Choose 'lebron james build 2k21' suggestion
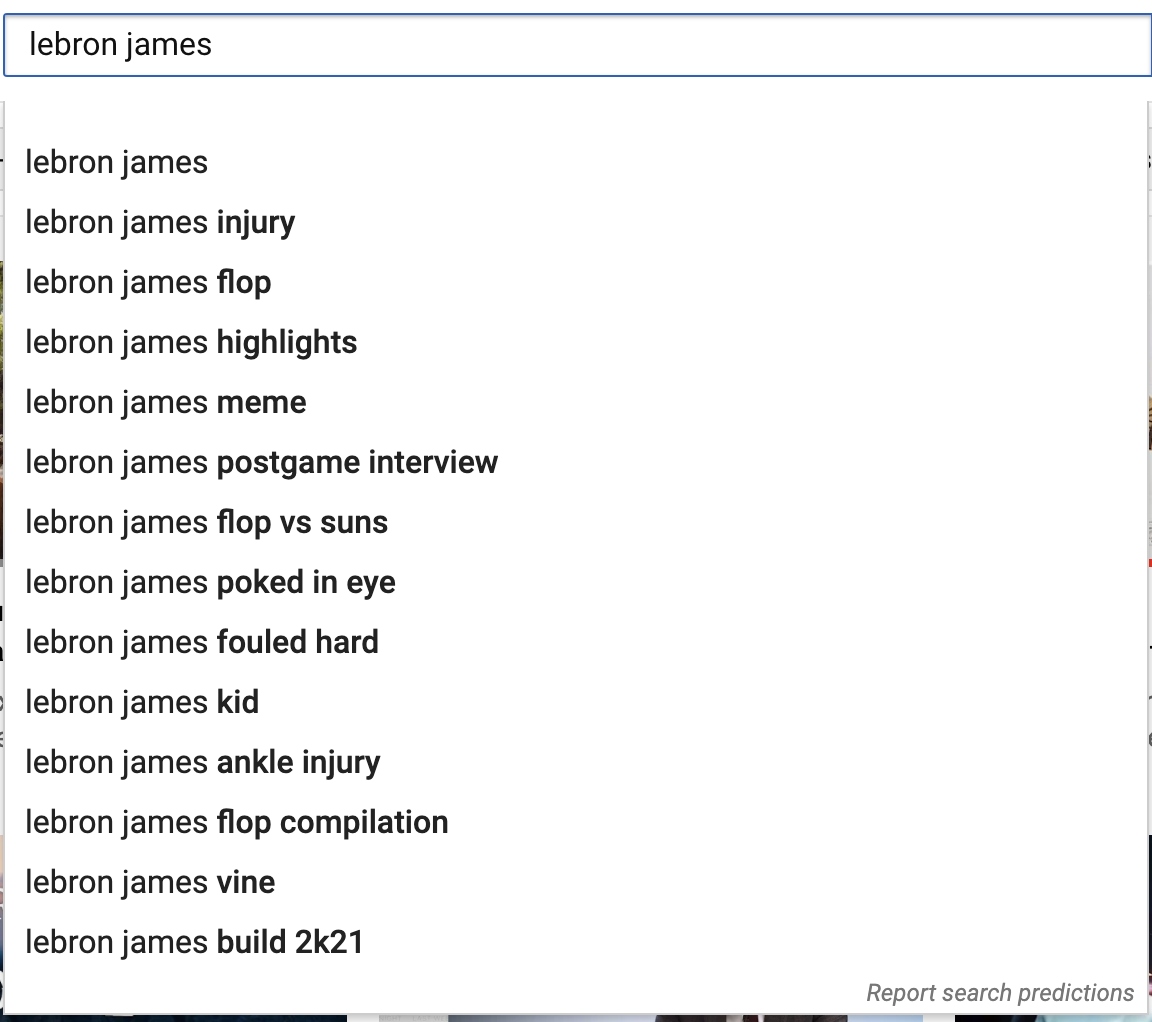This screenshot has height=1022, width=1152. tap(576, 943)
